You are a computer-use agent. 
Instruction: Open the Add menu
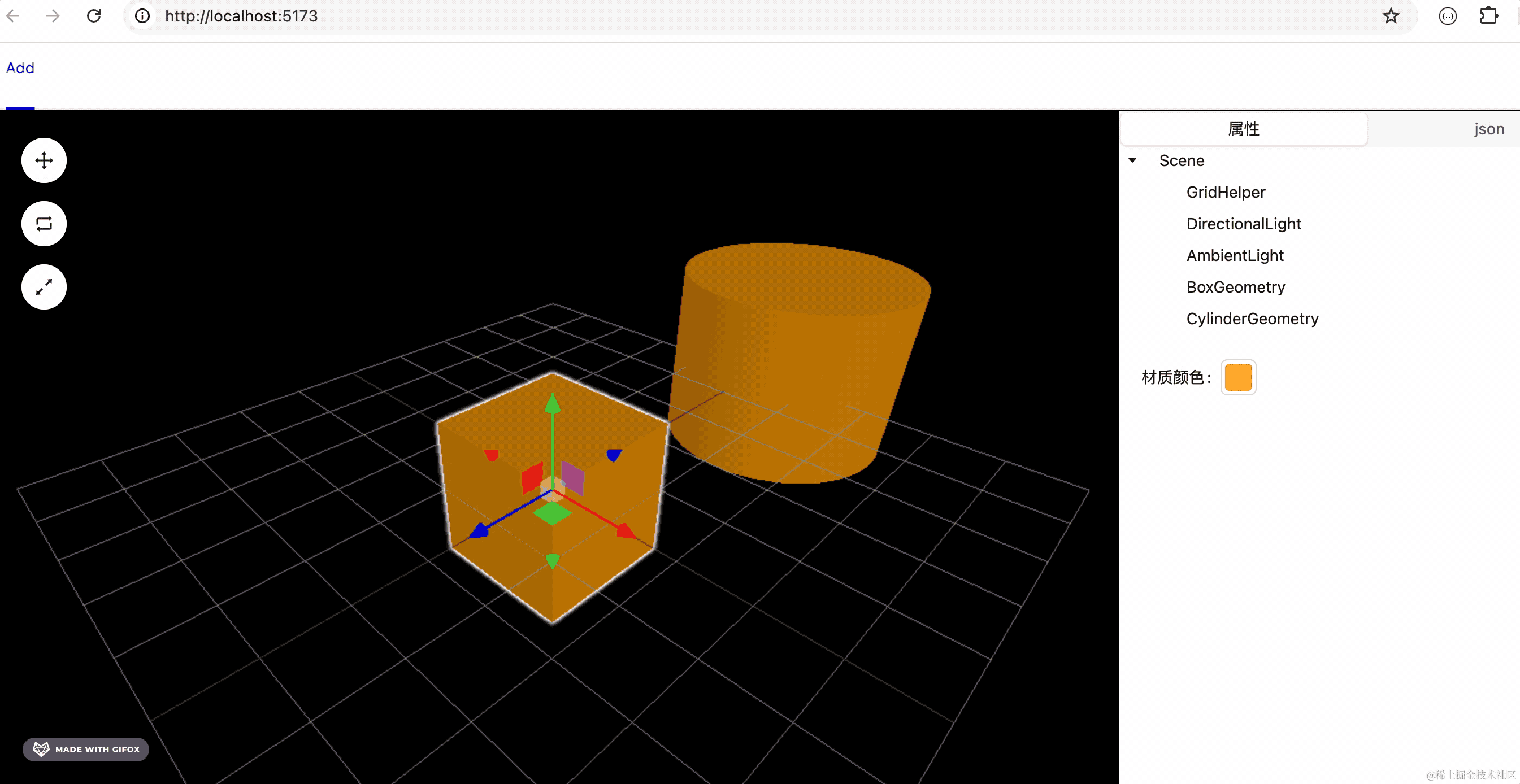pyautogui.click(x=20, y=68)
